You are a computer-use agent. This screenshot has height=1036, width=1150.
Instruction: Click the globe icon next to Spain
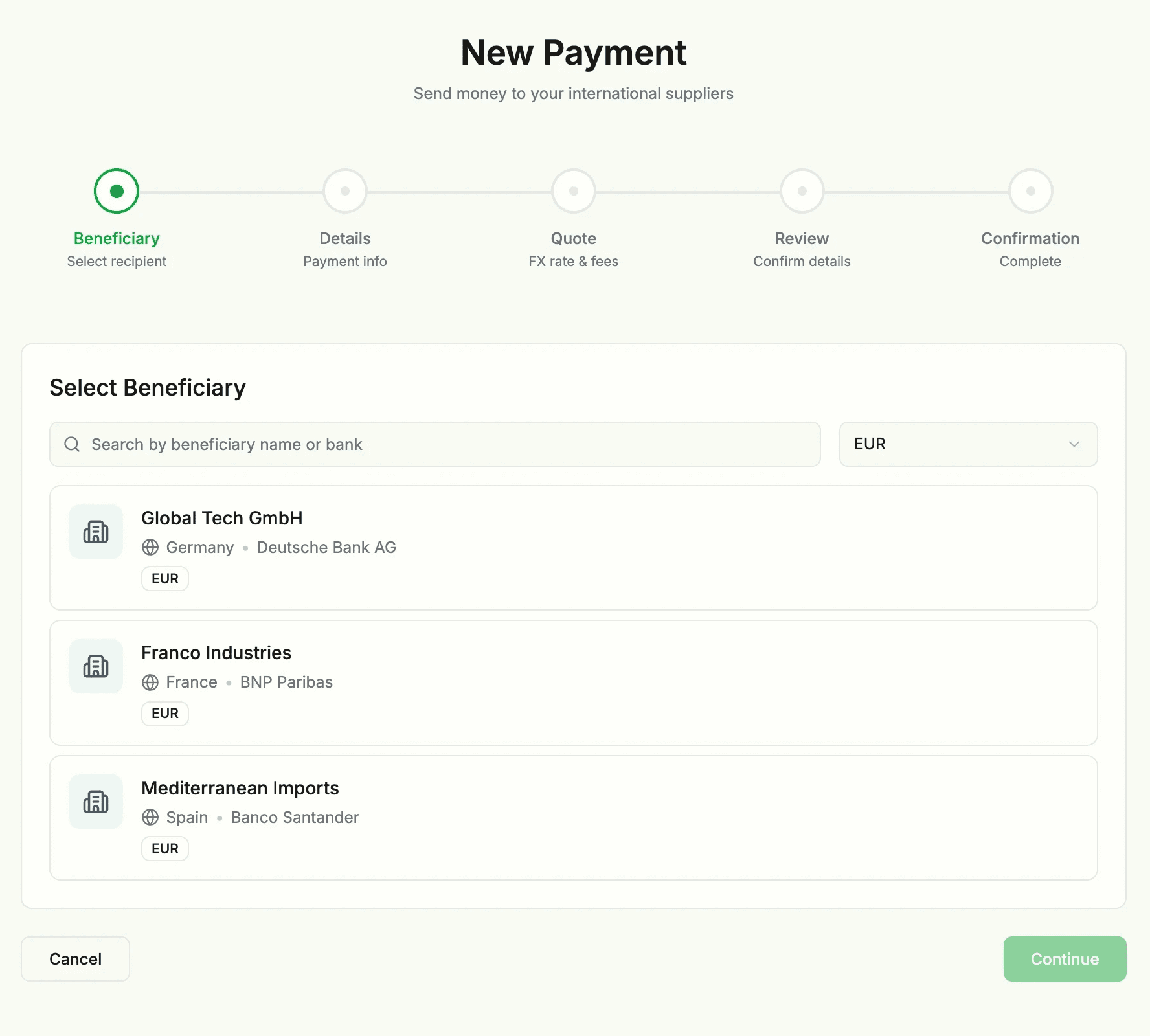(x=150, y=817)
